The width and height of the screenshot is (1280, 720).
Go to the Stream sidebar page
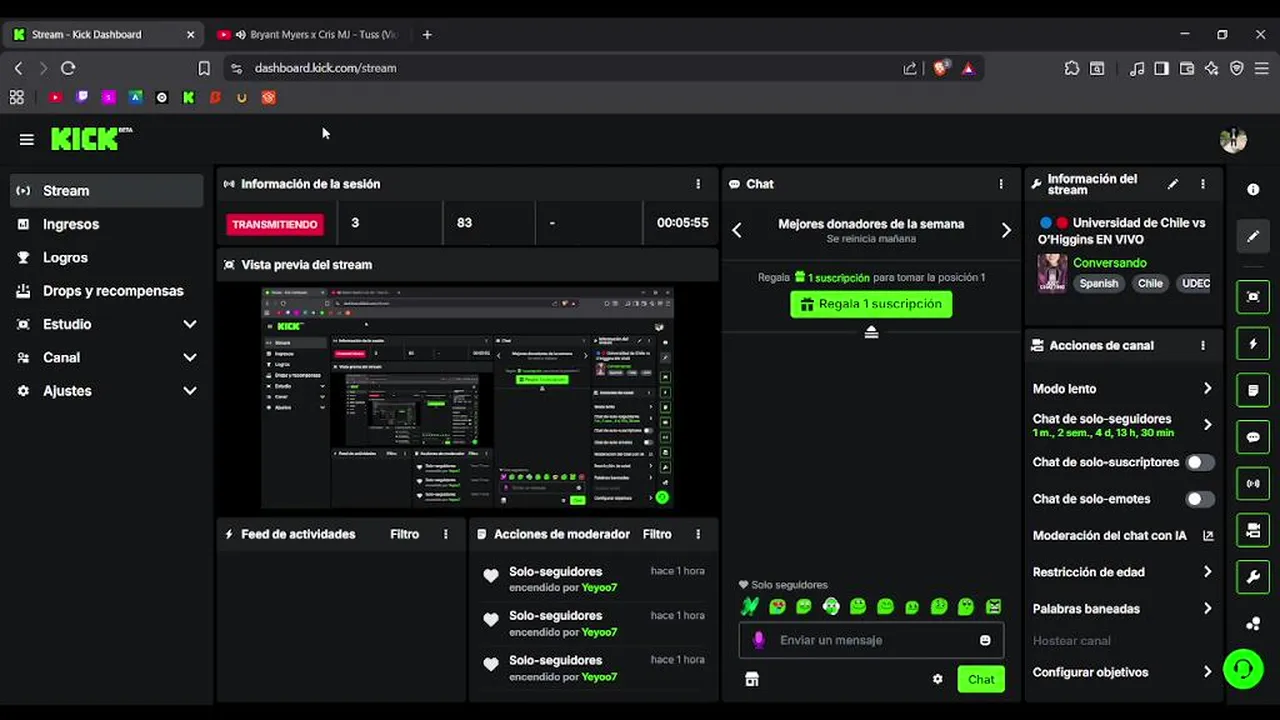[x=106, y=191]
